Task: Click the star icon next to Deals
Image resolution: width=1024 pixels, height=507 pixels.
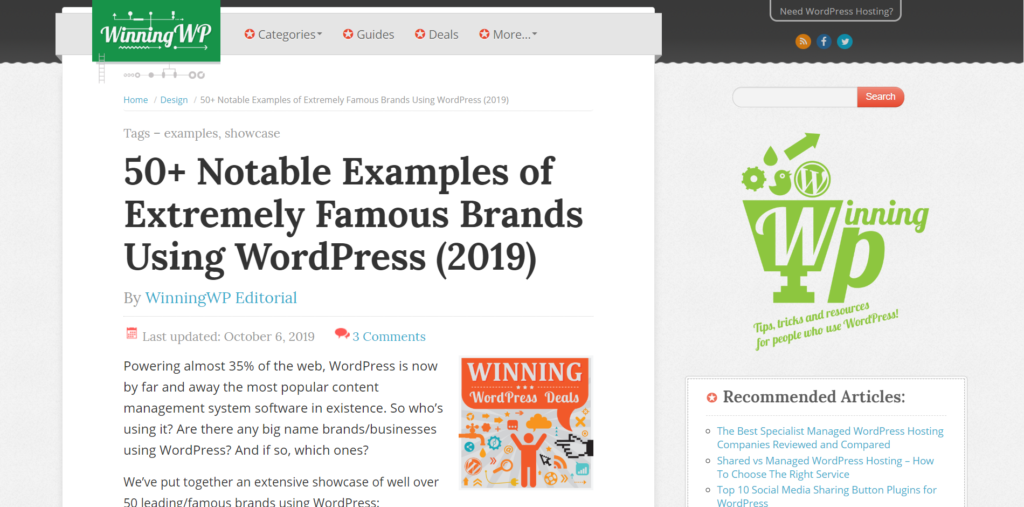Action: pyautogui.click(x=420, y=34)
